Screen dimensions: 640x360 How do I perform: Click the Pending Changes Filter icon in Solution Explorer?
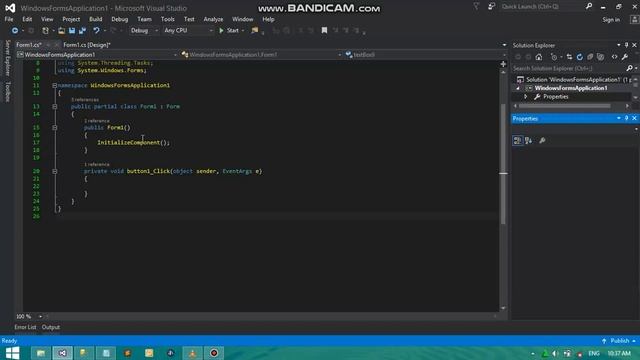click(x=554, y=57)
